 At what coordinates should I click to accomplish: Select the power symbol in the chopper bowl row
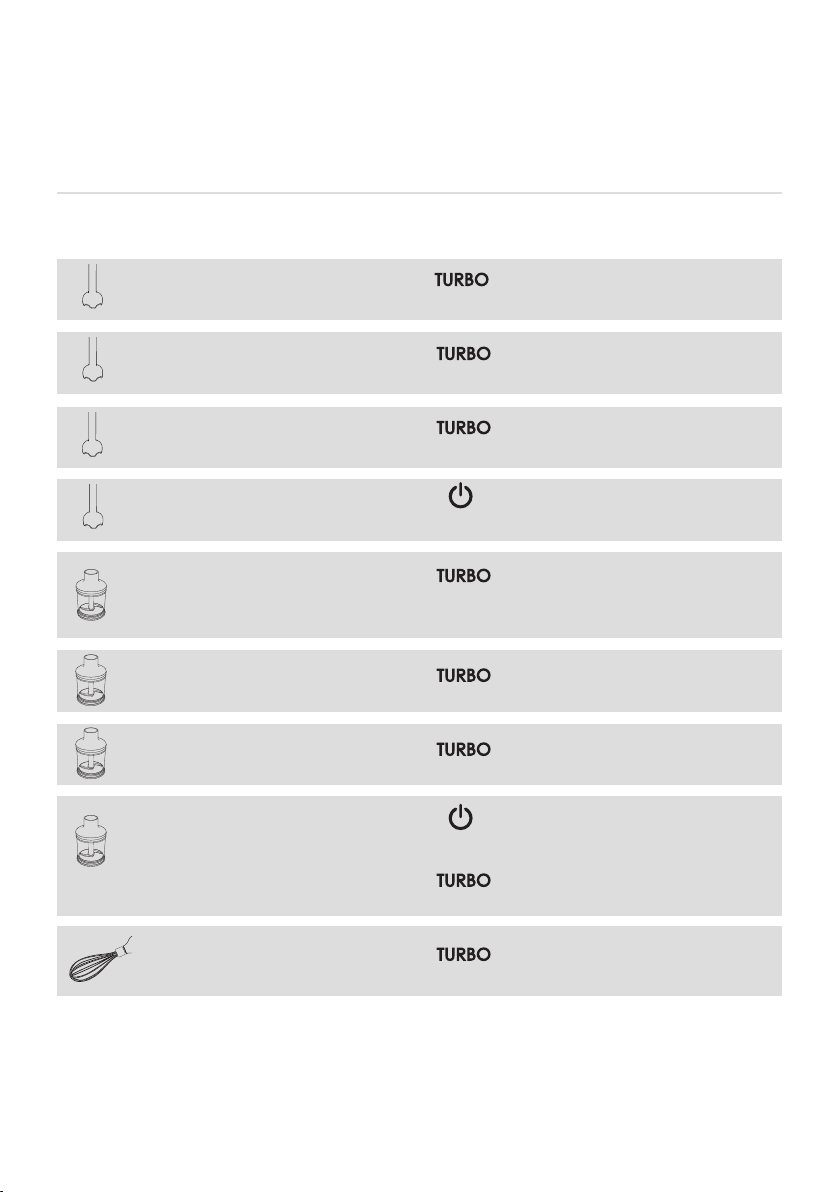(x=461, y=818)
